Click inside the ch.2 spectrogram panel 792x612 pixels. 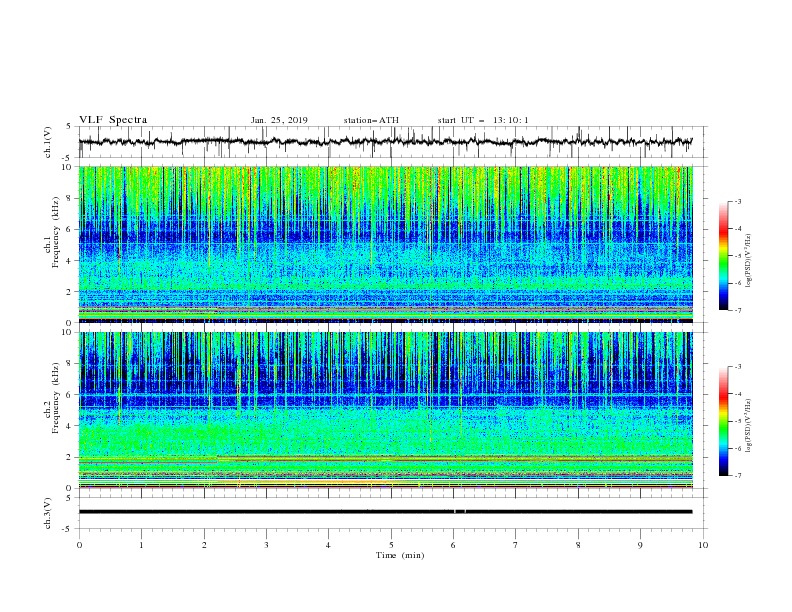pos(386,410)
